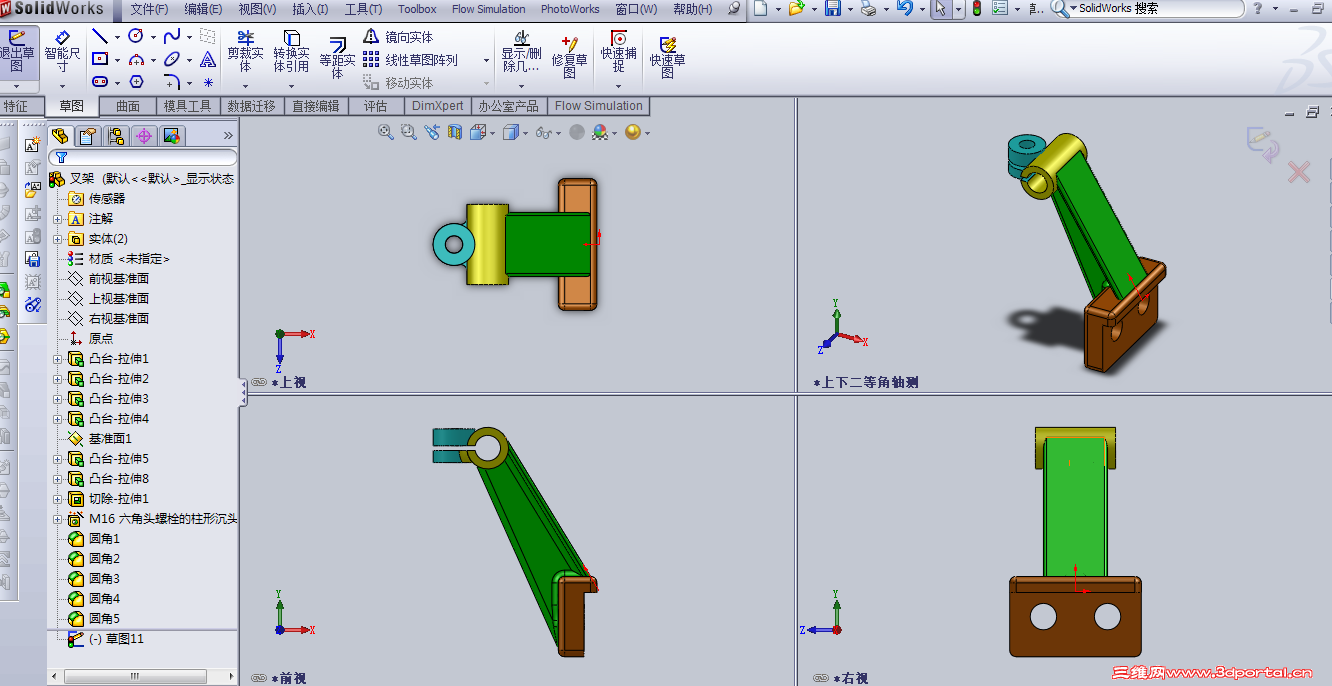
Task: Open the 工具(T) menu
Action: click(363, 9)
